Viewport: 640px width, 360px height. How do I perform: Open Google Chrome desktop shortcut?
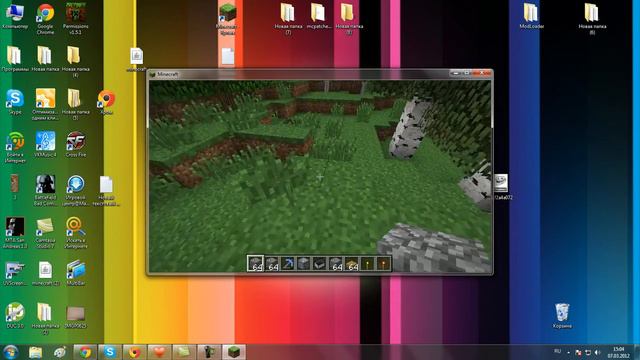(x=45, y=19)
